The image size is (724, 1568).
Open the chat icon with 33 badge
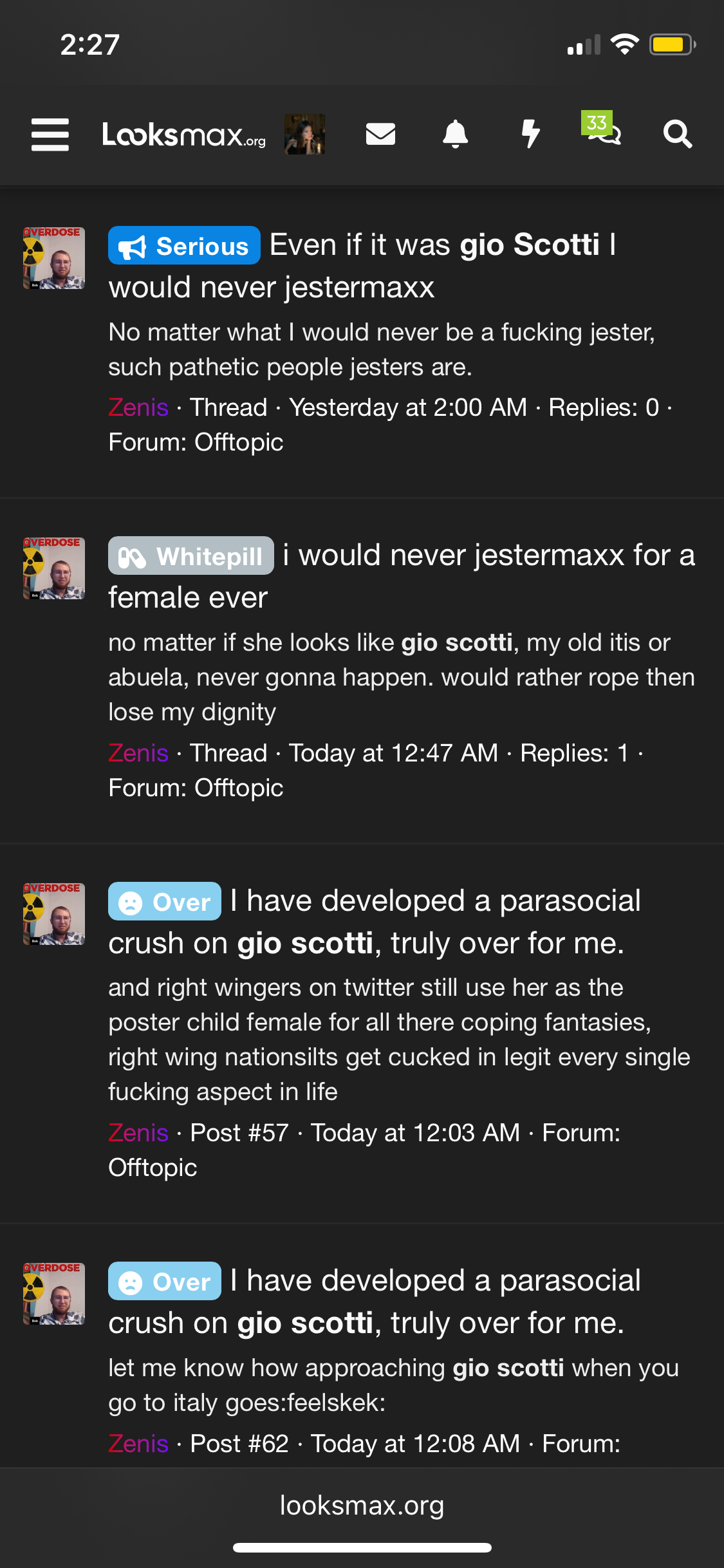(x=602, y=129)
